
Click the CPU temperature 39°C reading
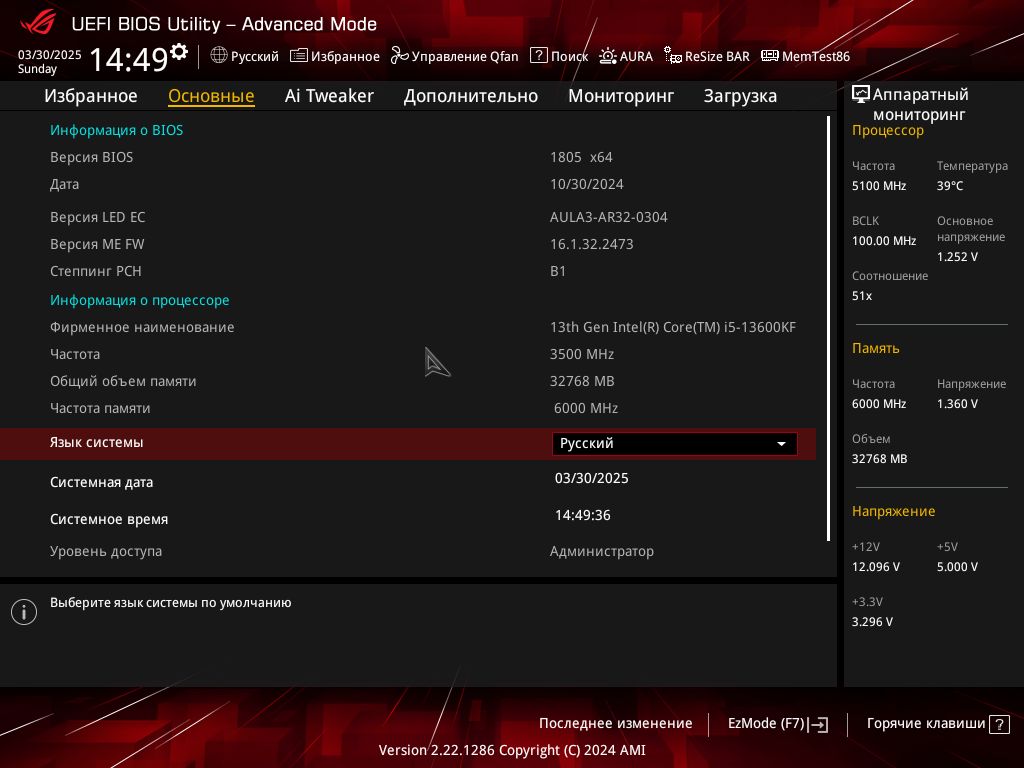950,186
